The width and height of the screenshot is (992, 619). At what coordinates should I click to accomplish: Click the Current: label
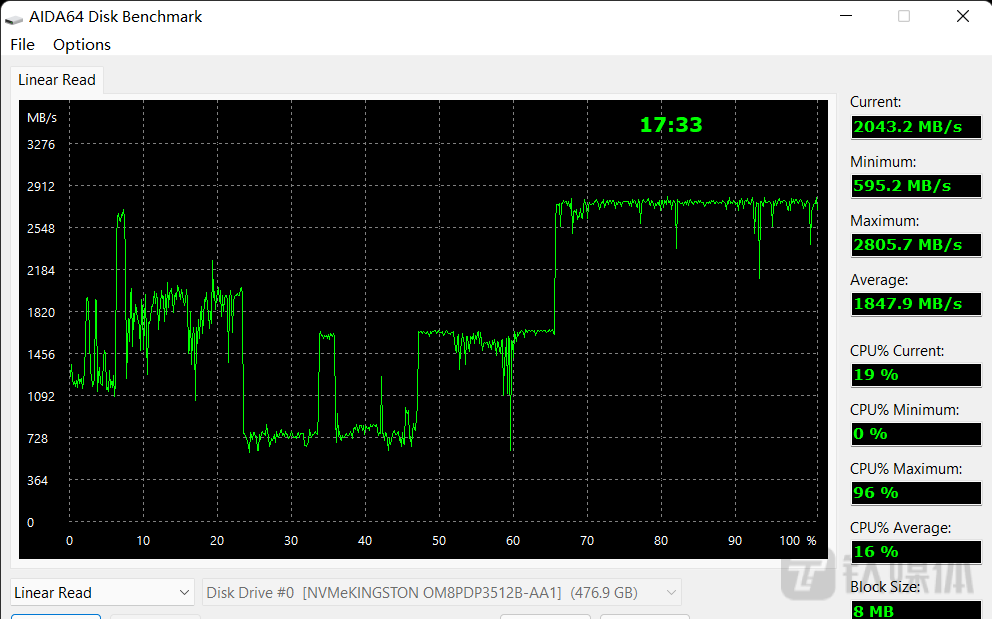click(x=876, y=102)
